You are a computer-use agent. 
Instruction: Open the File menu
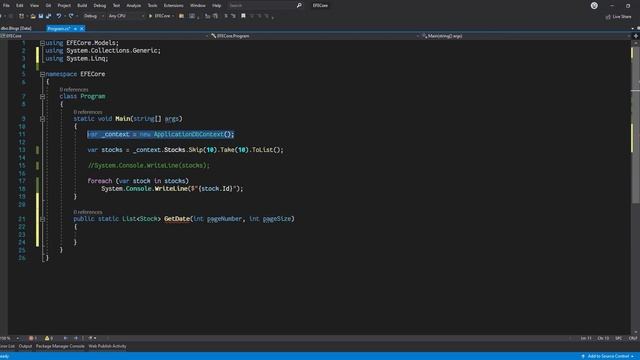(6, 6)
